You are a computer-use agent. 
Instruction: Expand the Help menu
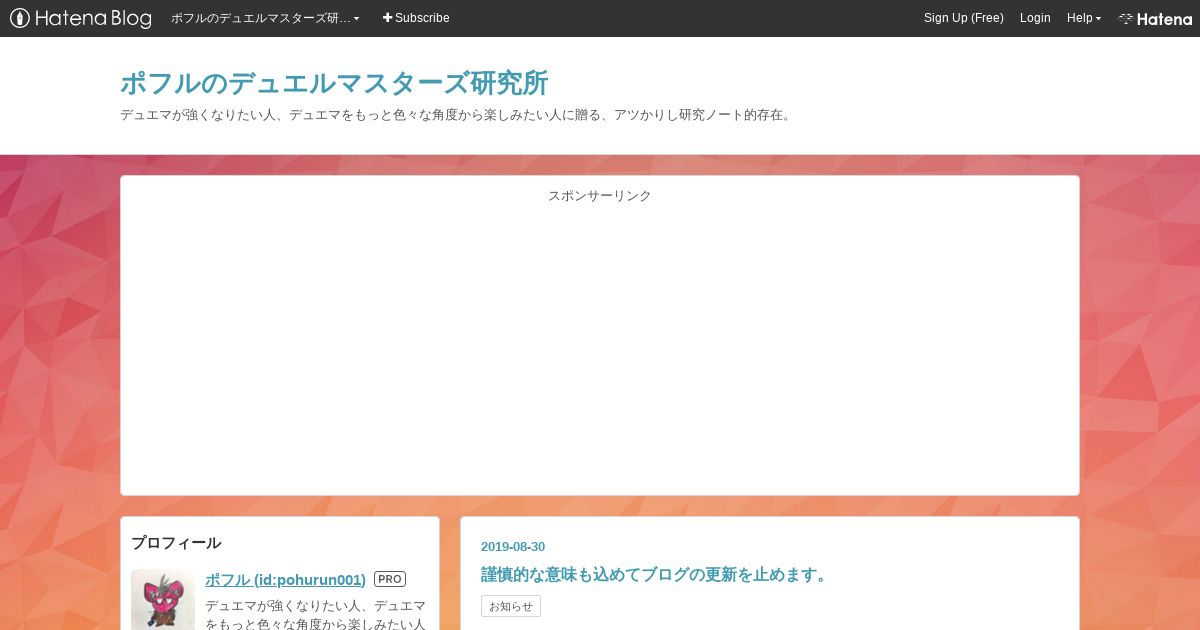1083,18
